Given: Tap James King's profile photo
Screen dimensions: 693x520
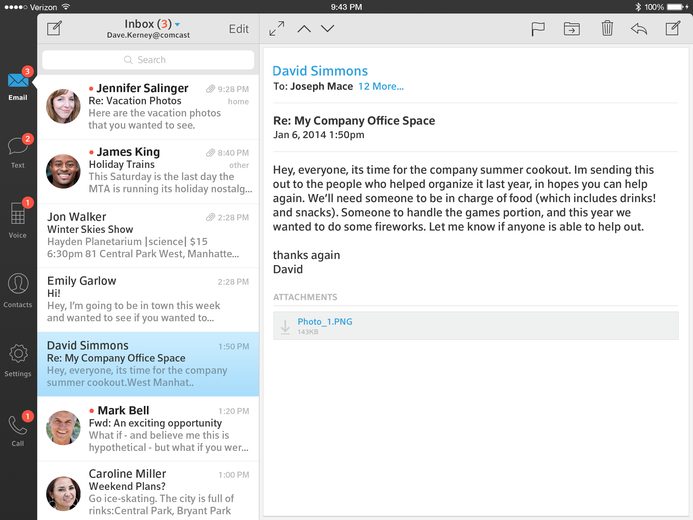Looking at the screenshot, I should click(x=63, y=171).
